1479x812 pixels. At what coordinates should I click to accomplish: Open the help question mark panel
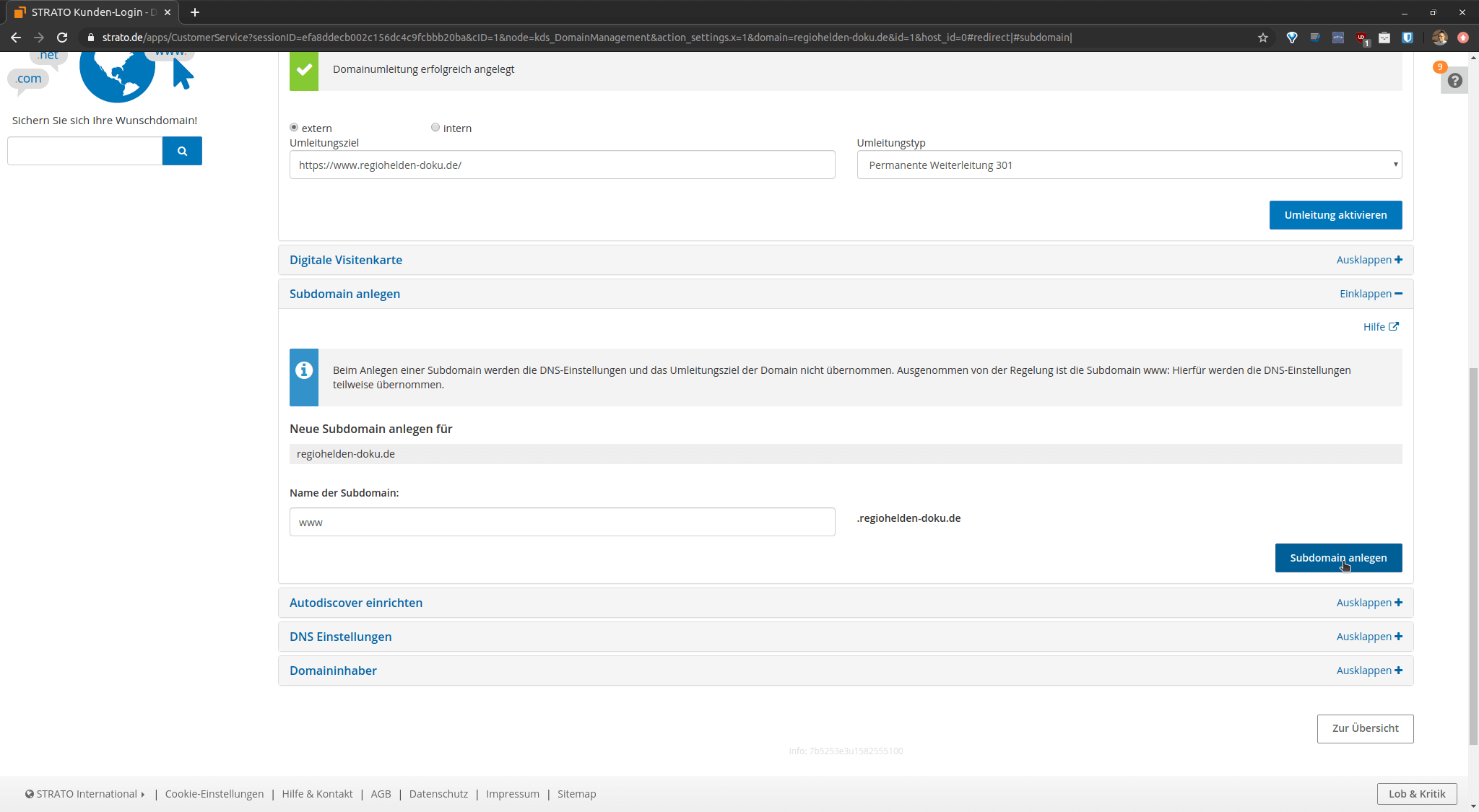tap(1454, 81)
